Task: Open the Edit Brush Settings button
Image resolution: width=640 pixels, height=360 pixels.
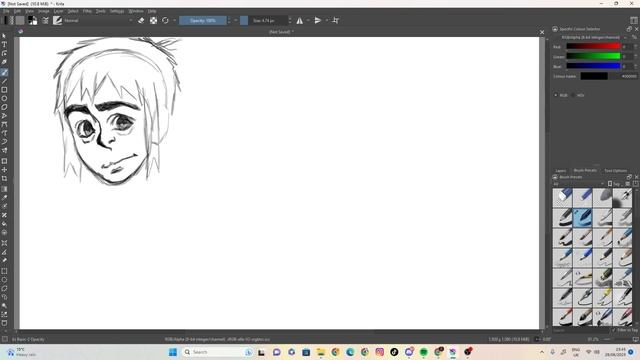Action: tap(45, 20)
